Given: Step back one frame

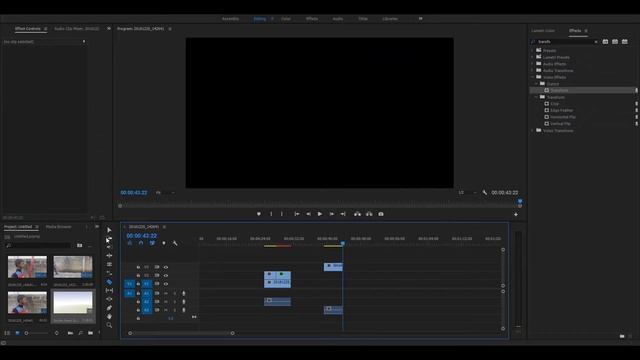Looking at the screenshot, I should 309,214.
